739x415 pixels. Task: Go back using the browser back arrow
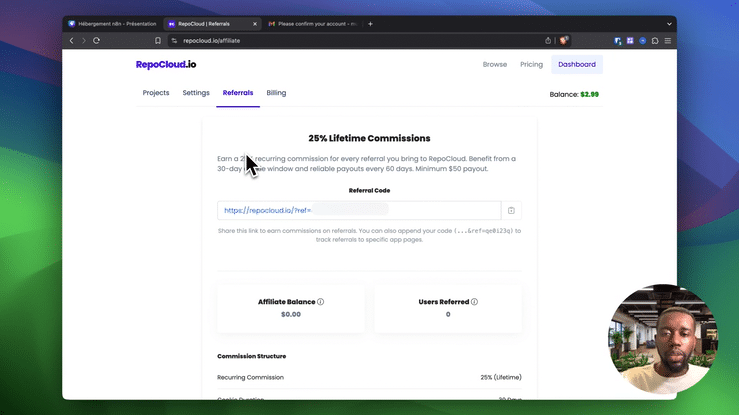[72, 41]
